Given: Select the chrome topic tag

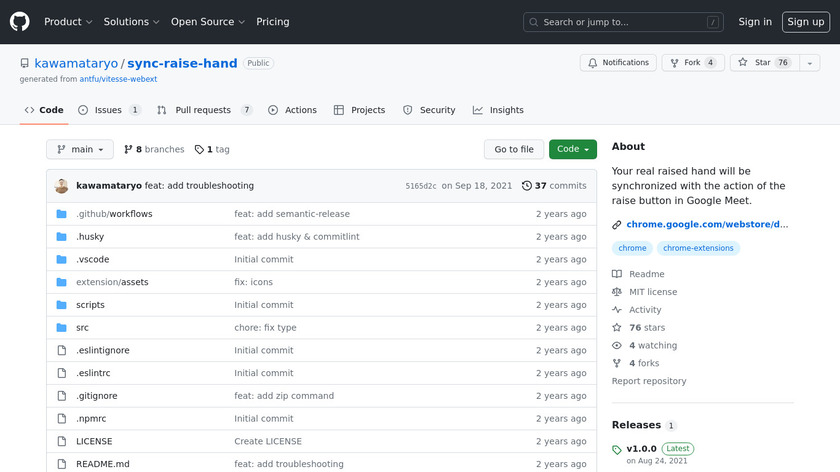Looking at the screenshot, I should tap(632, 248).
